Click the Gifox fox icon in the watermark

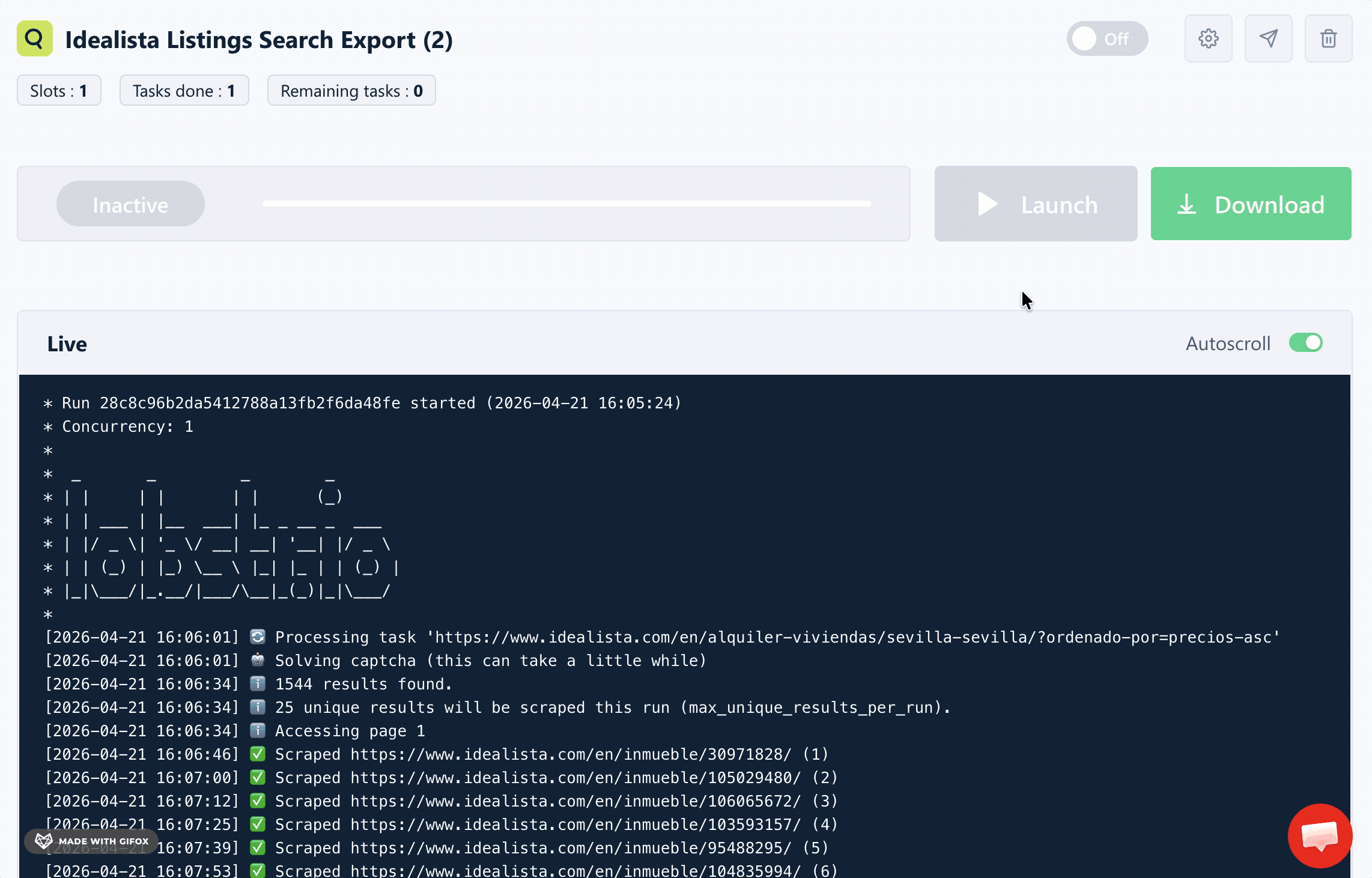43,841
